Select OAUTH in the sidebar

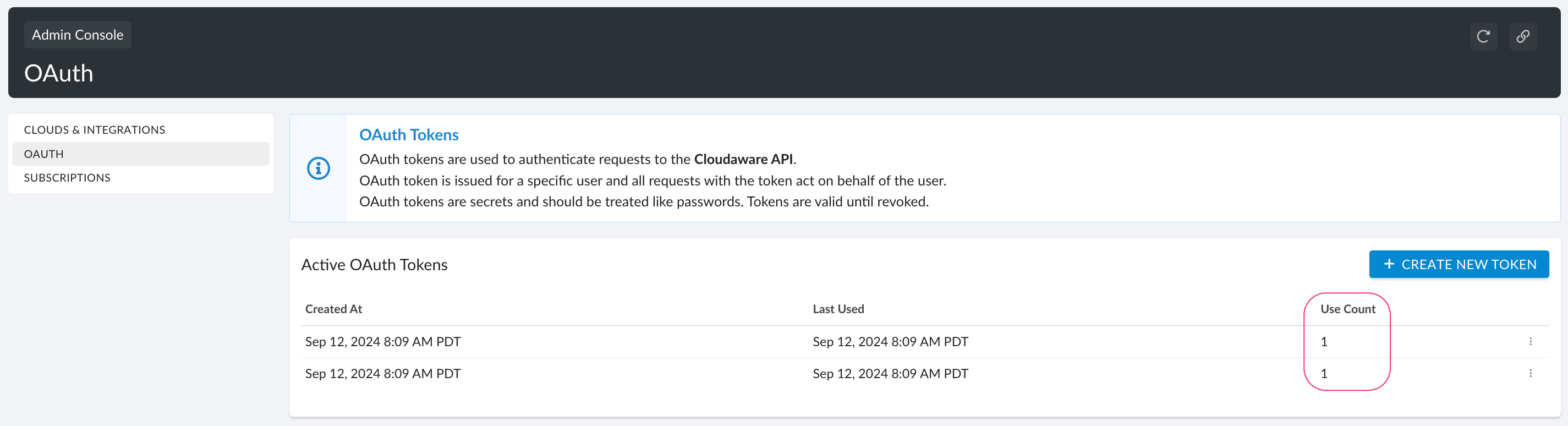pos(43,154)
